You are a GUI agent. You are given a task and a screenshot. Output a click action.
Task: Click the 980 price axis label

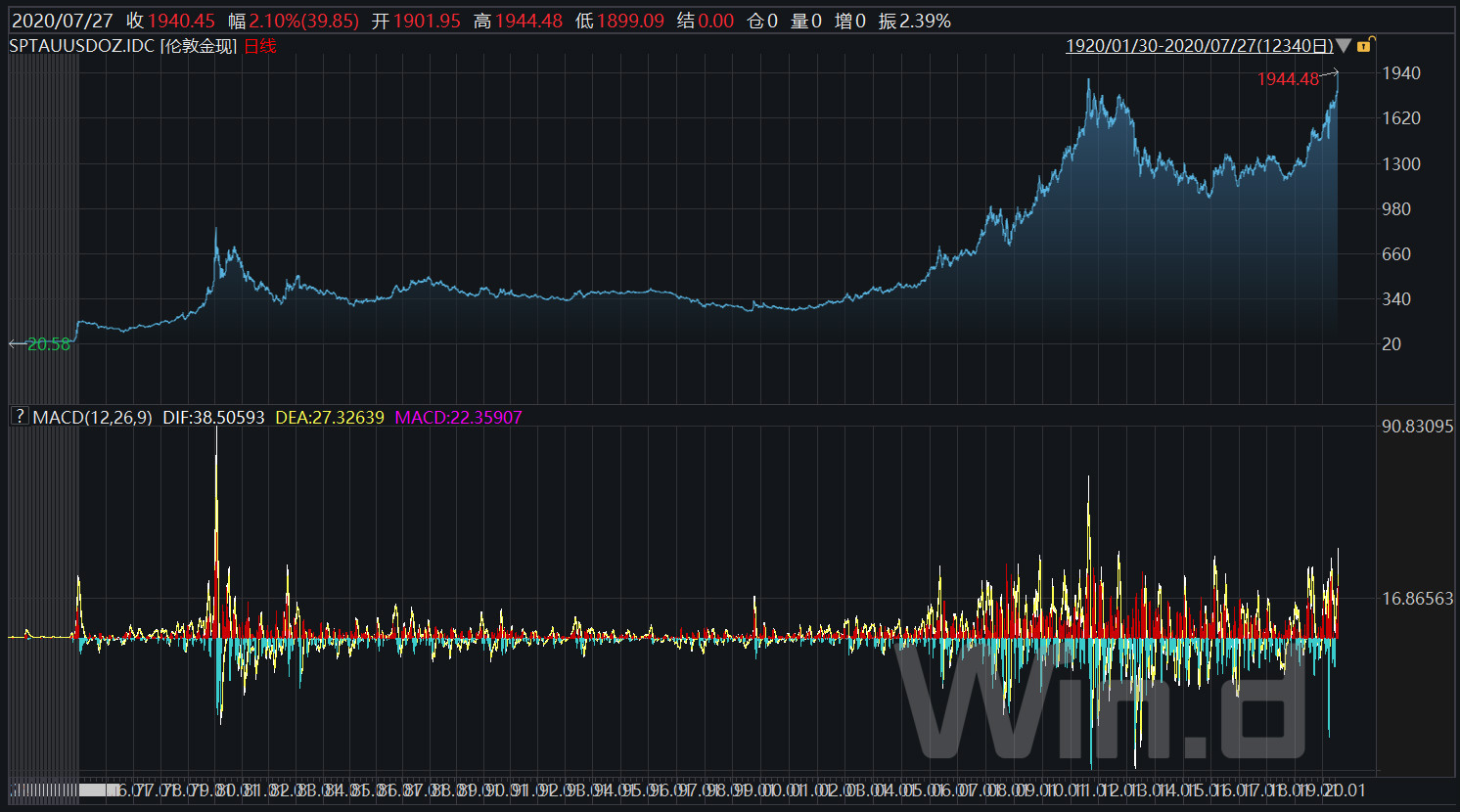[x=1396, y=208]
